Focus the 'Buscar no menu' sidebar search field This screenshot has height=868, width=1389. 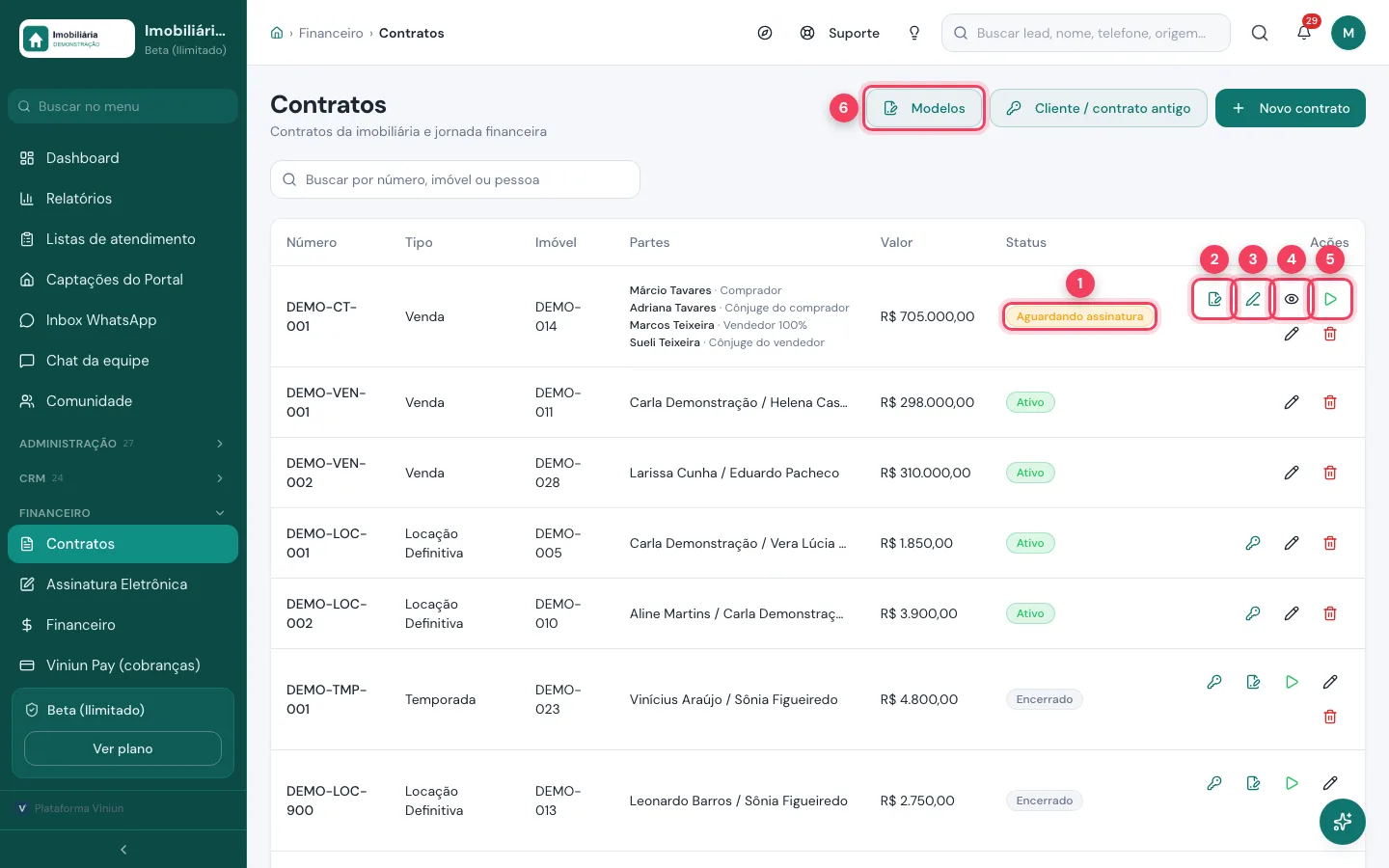123,106
